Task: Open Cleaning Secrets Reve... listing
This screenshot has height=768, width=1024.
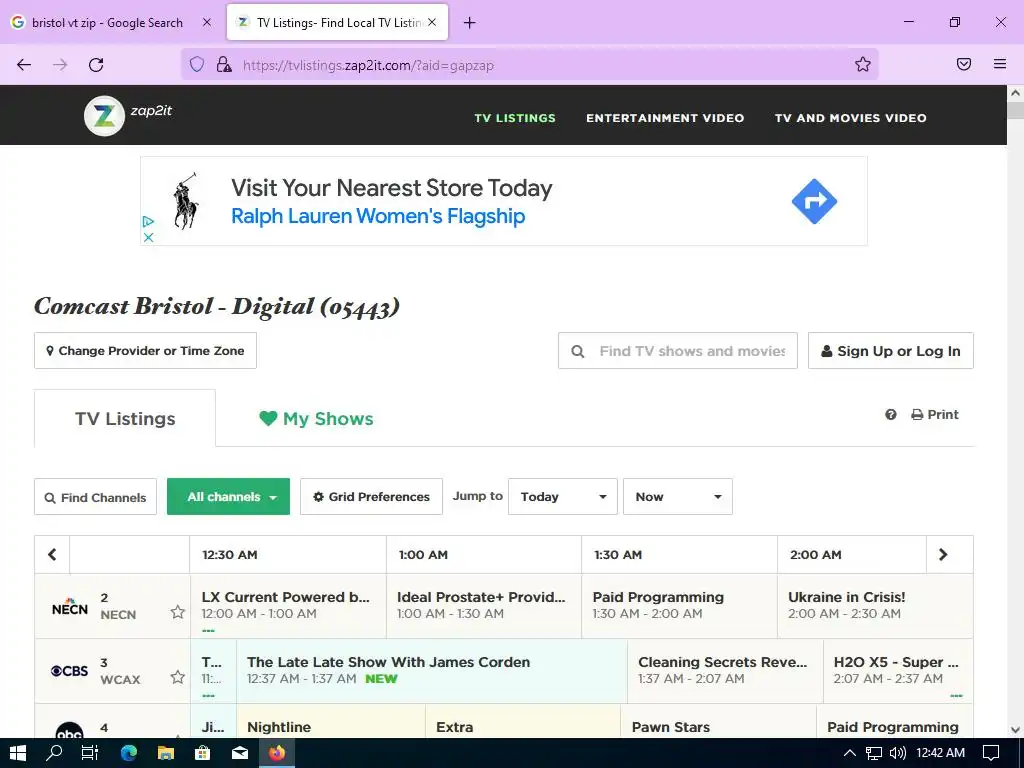Action: coord(725,671)
